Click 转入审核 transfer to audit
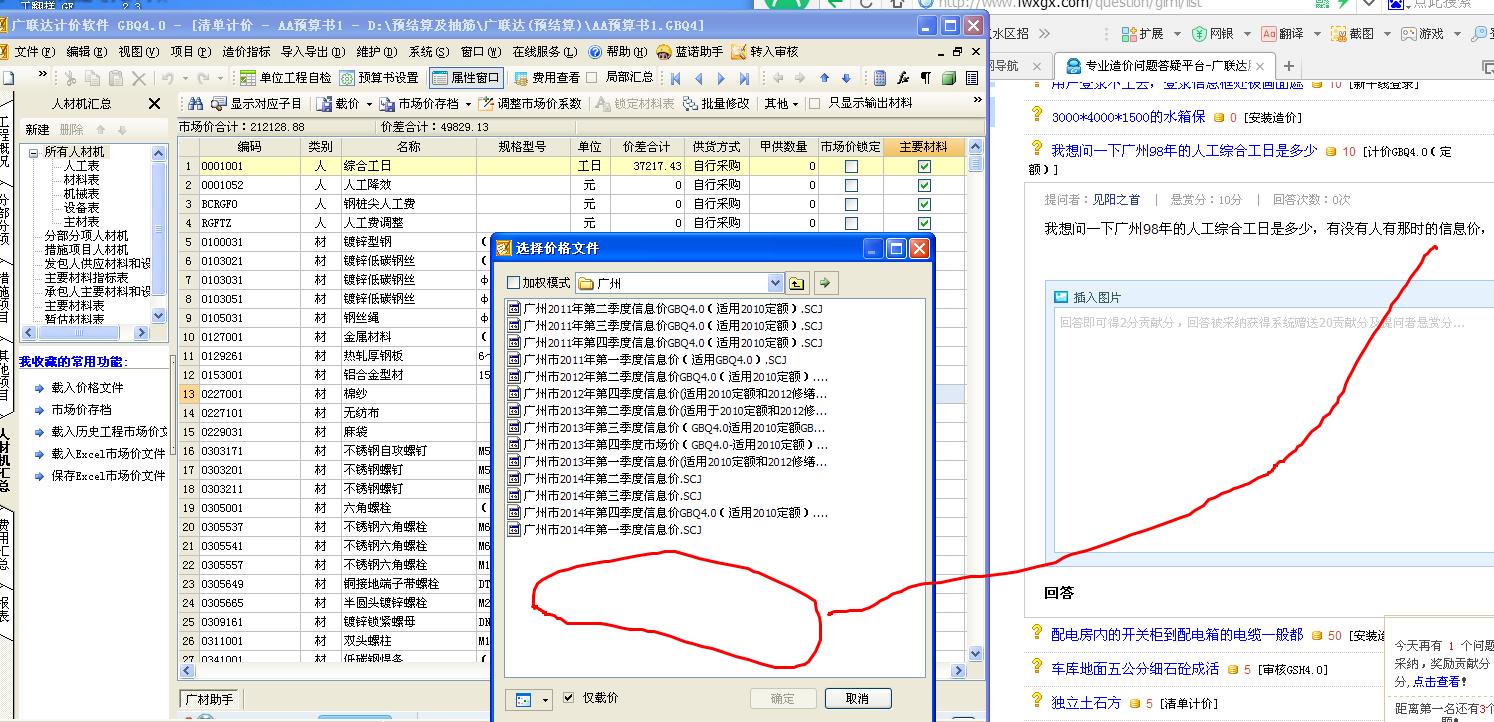Image resolution: width=1494 pixels, height=722 pixels. click(x=765, y=52)
